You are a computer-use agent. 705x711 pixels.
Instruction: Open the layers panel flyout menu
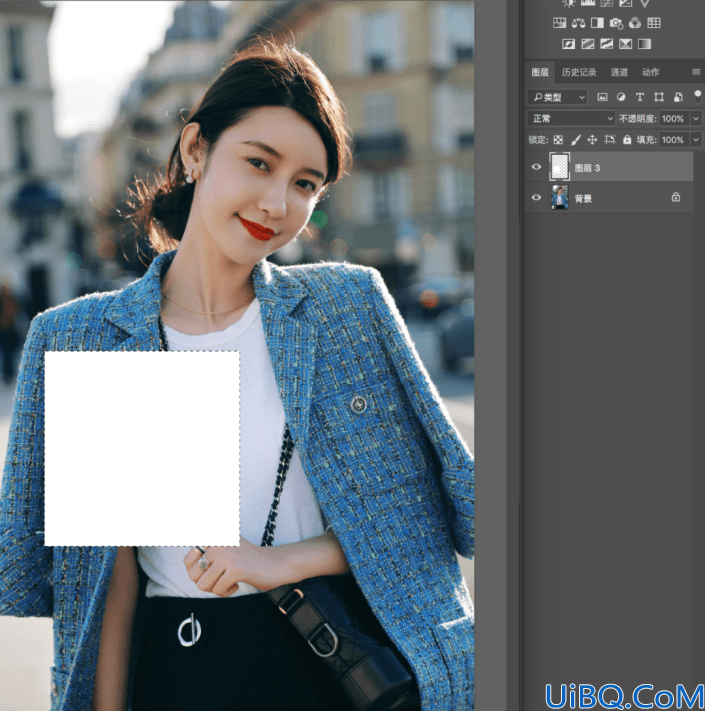pos(696,72)
